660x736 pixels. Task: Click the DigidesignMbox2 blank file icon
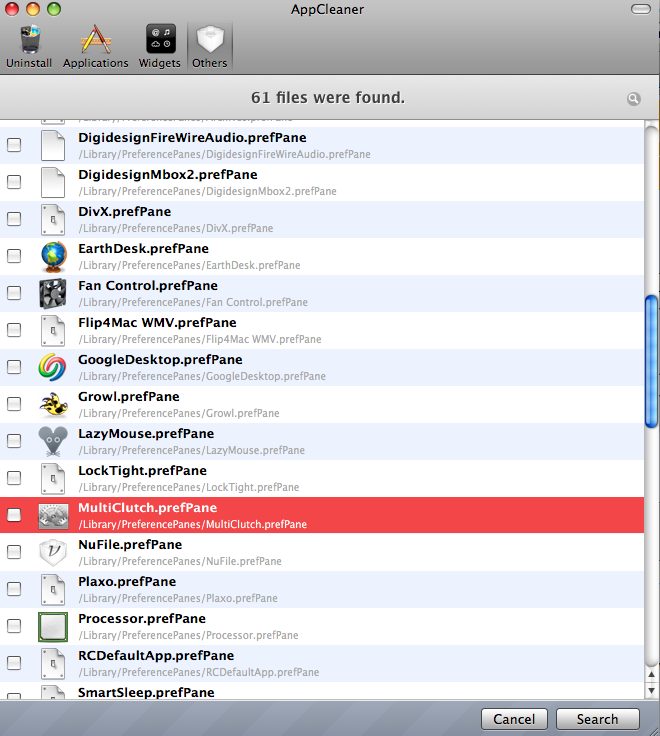53,183
